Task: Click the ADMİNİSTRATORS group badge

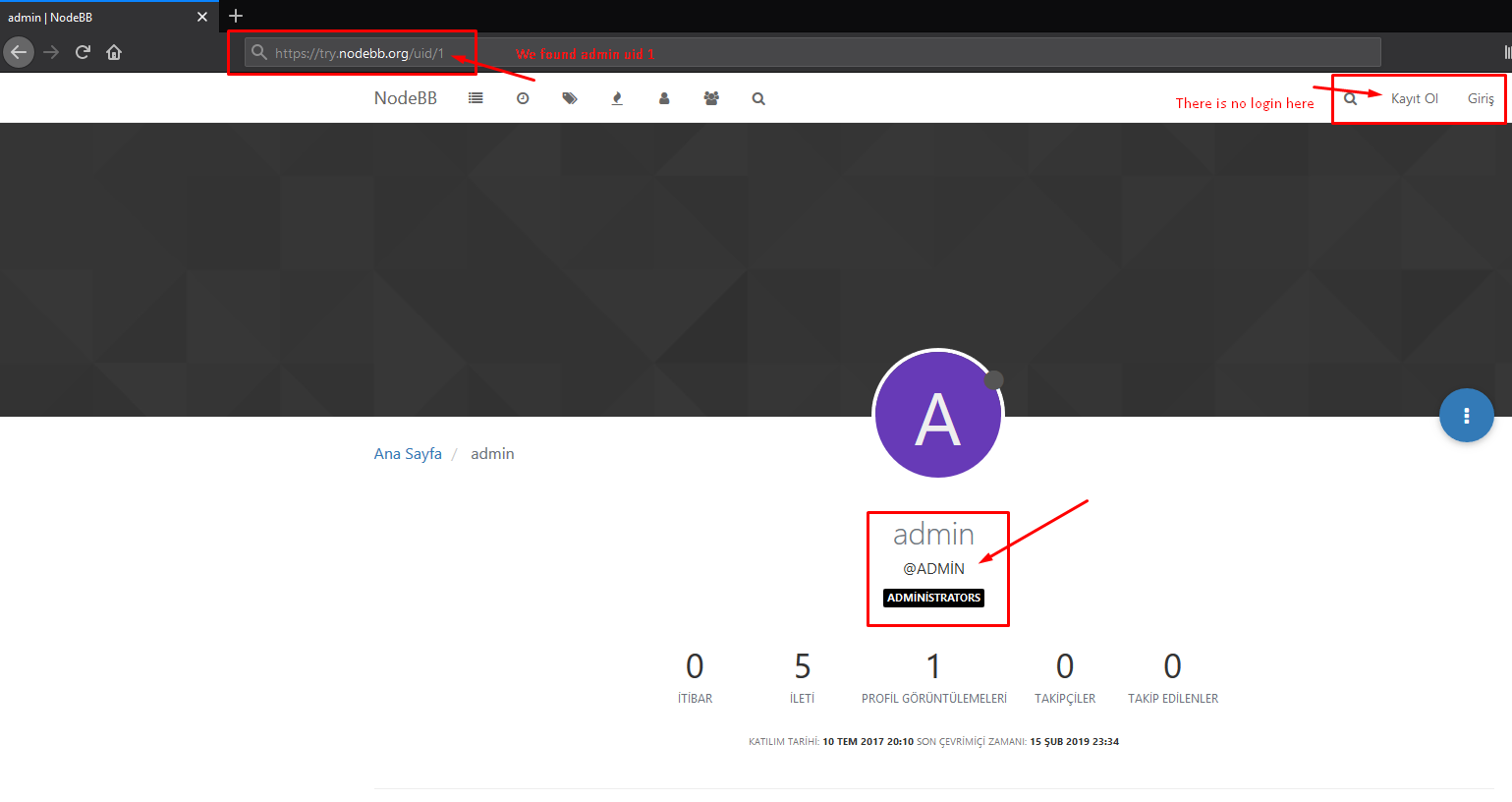Action: [x=933, y=598]
